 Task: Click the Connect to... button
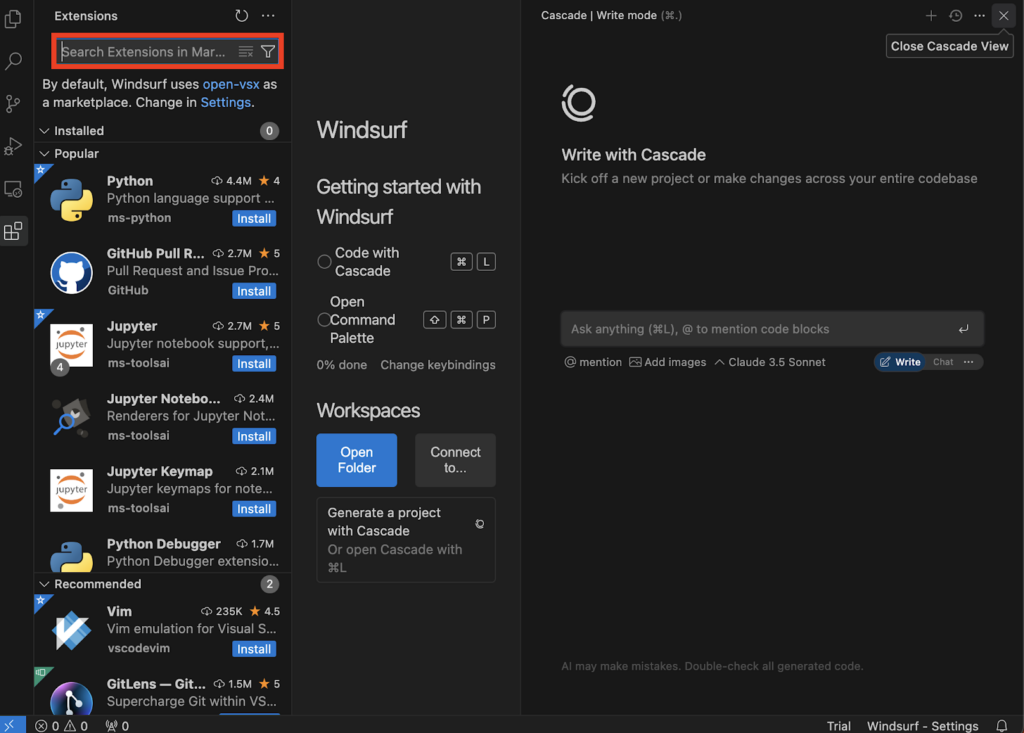point(455,460)
